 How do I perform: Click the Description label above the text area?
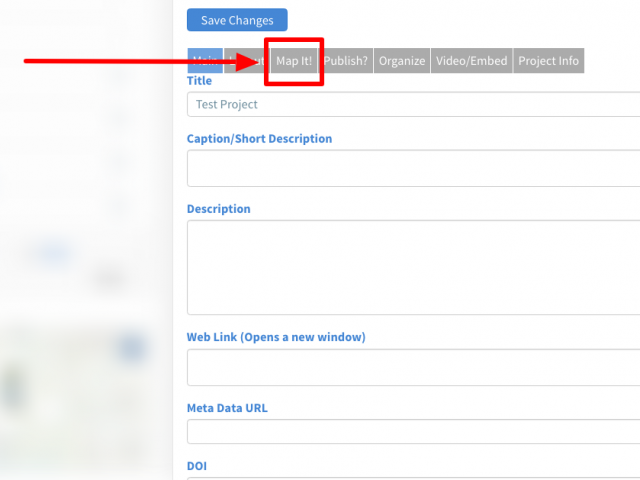tap(218, 209)
